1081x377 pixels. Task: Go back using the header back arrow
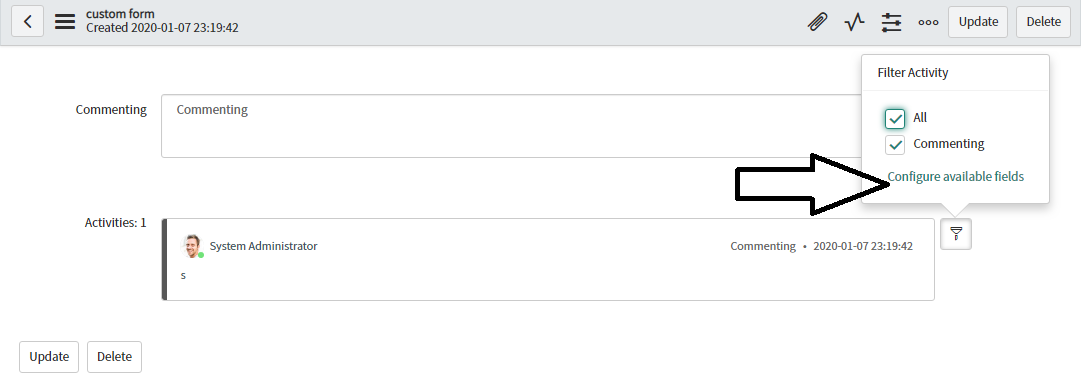(x=28, y=21)
